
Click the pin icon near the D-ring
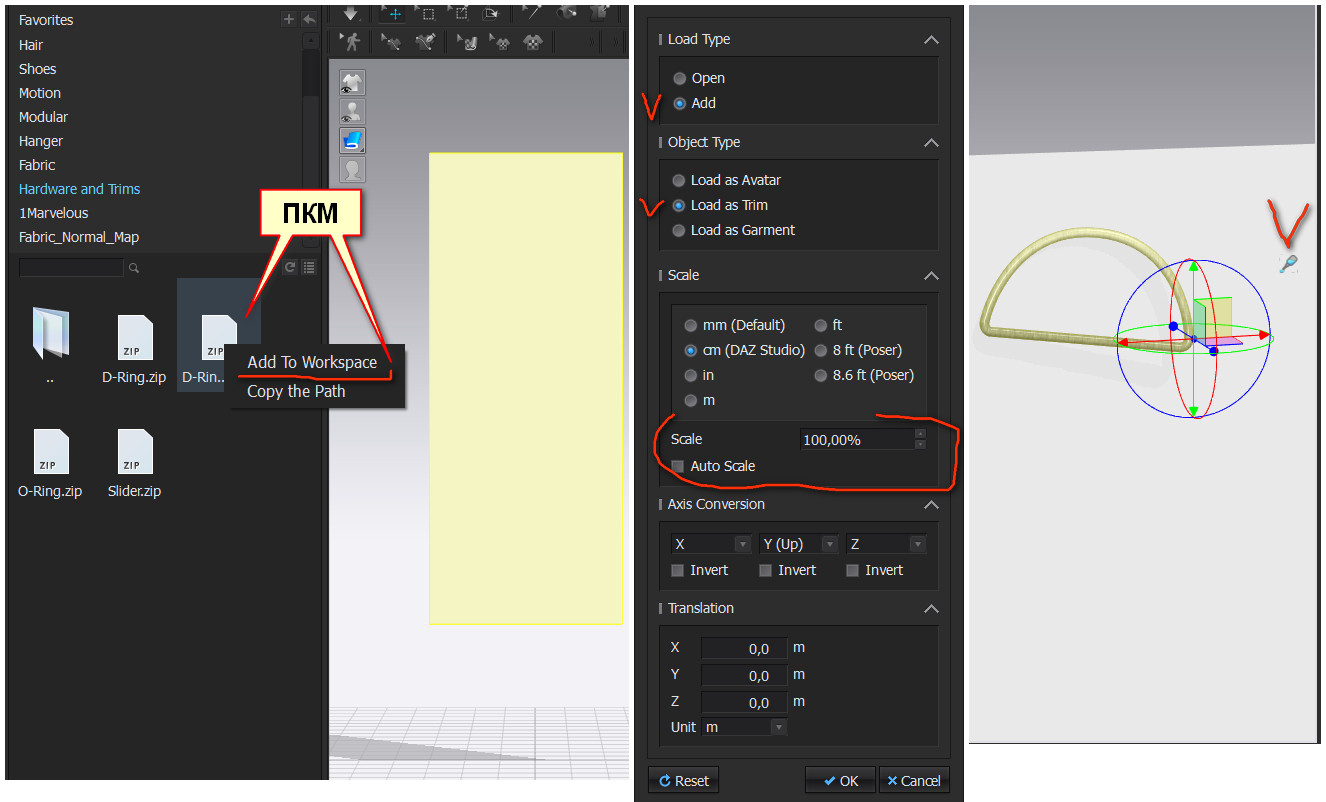(x=1289, y=264)
